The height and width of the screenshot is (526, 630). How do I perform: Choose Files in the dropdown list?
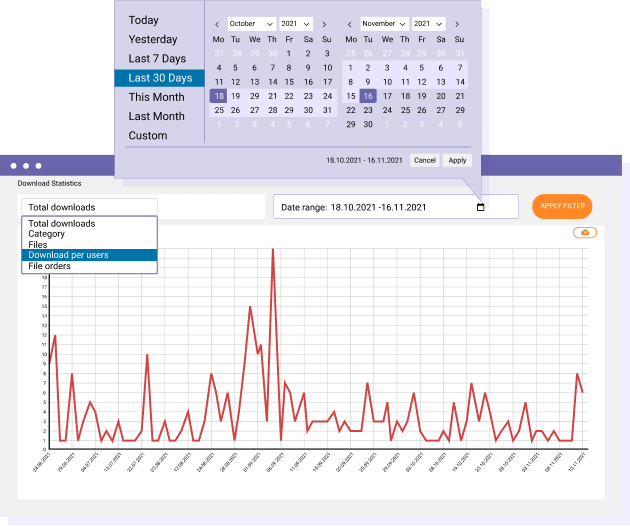pyautogui.click(x=89, y=245)
